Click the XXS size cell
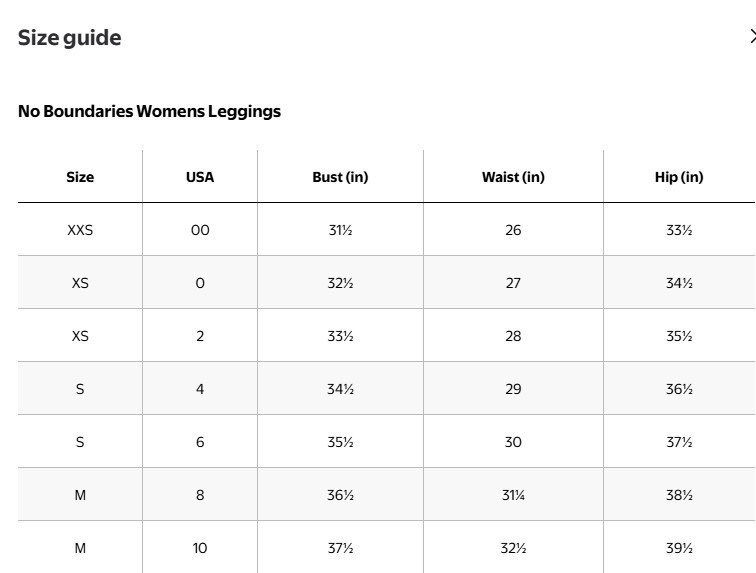Screen dimensions: 756x573 (x=80, y=230)
